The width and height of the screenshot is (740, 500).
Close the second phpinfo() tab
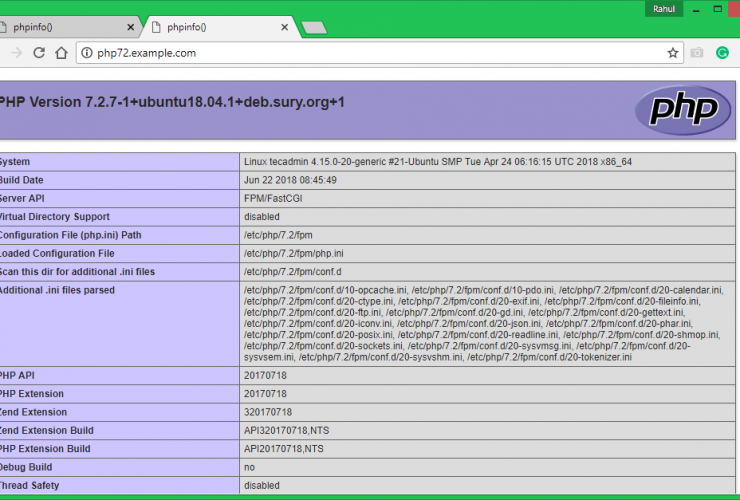pos(283,26)
